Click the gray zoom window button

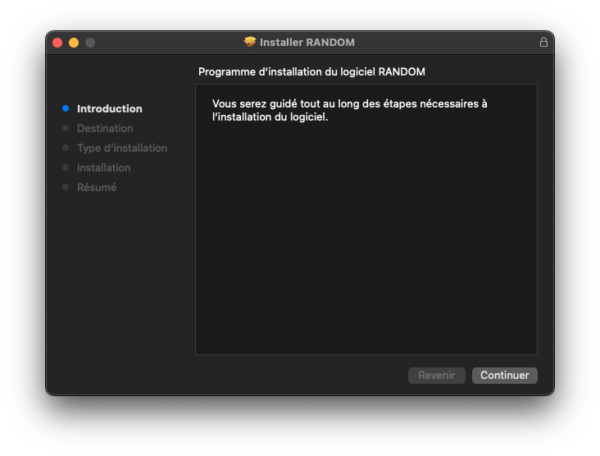90,42
